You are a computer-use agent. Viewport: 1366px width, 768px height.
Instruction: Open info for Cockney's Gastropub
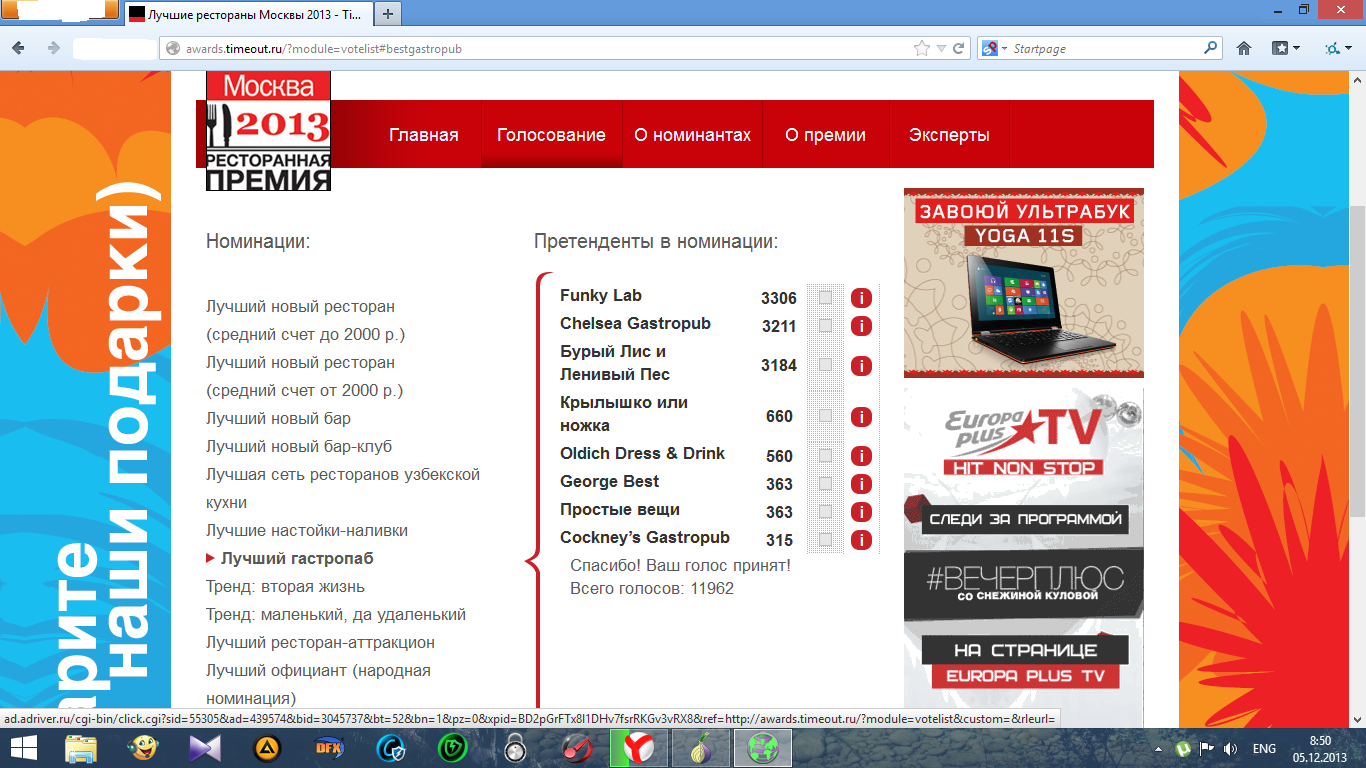click(861, 540)
